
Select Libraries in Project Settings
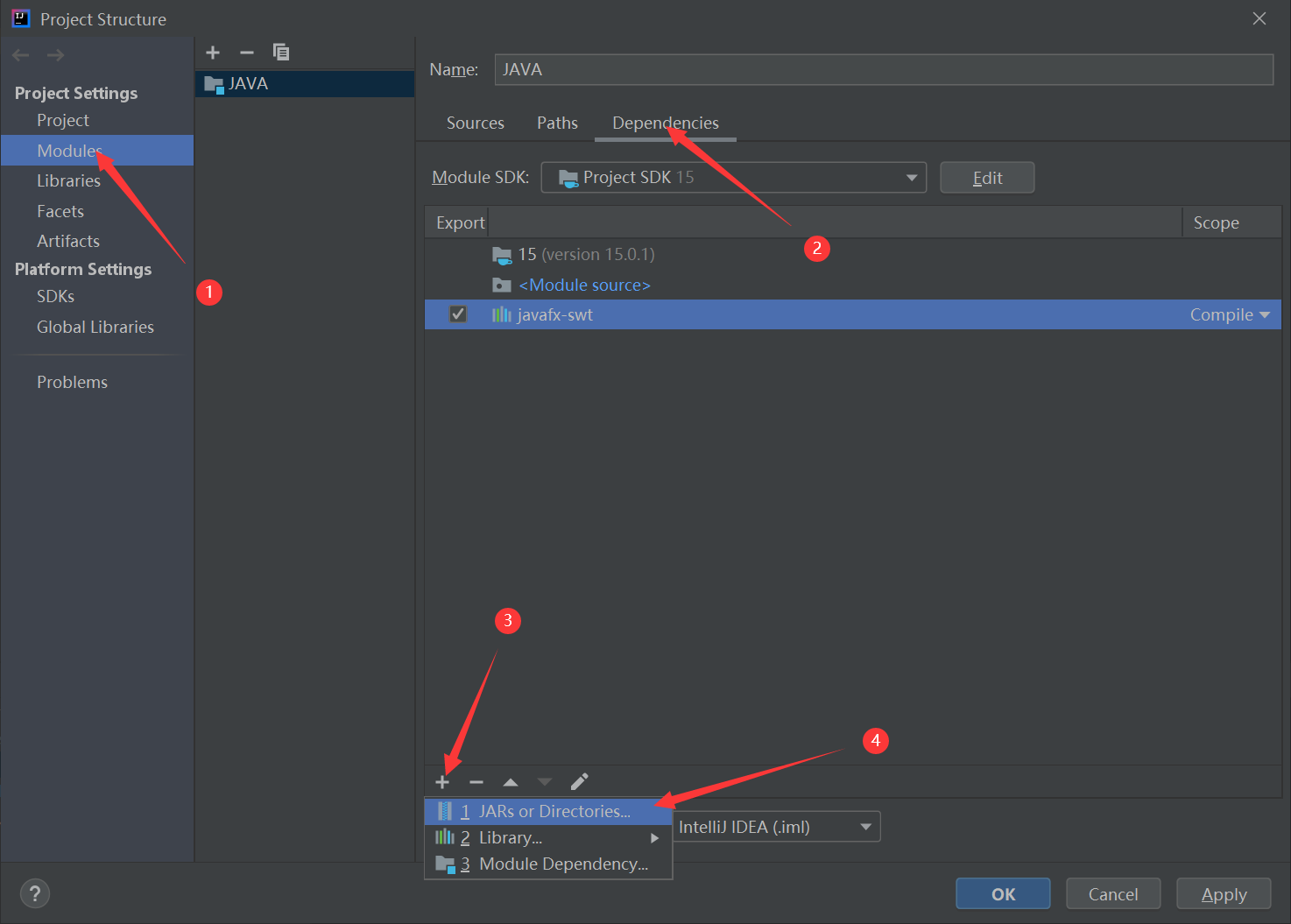click(68, 181)
